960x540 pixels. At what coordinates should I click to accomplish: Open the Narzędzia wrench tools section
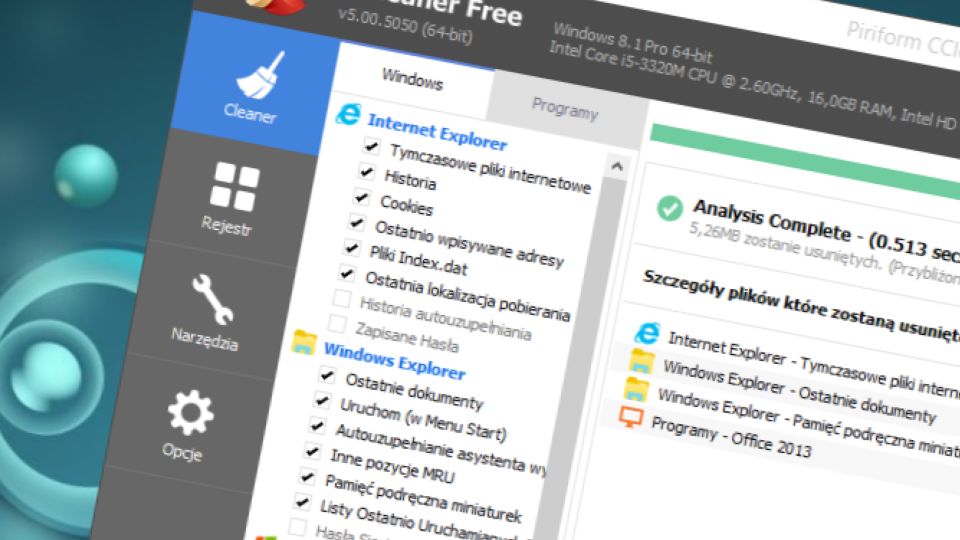pos(208,312)
